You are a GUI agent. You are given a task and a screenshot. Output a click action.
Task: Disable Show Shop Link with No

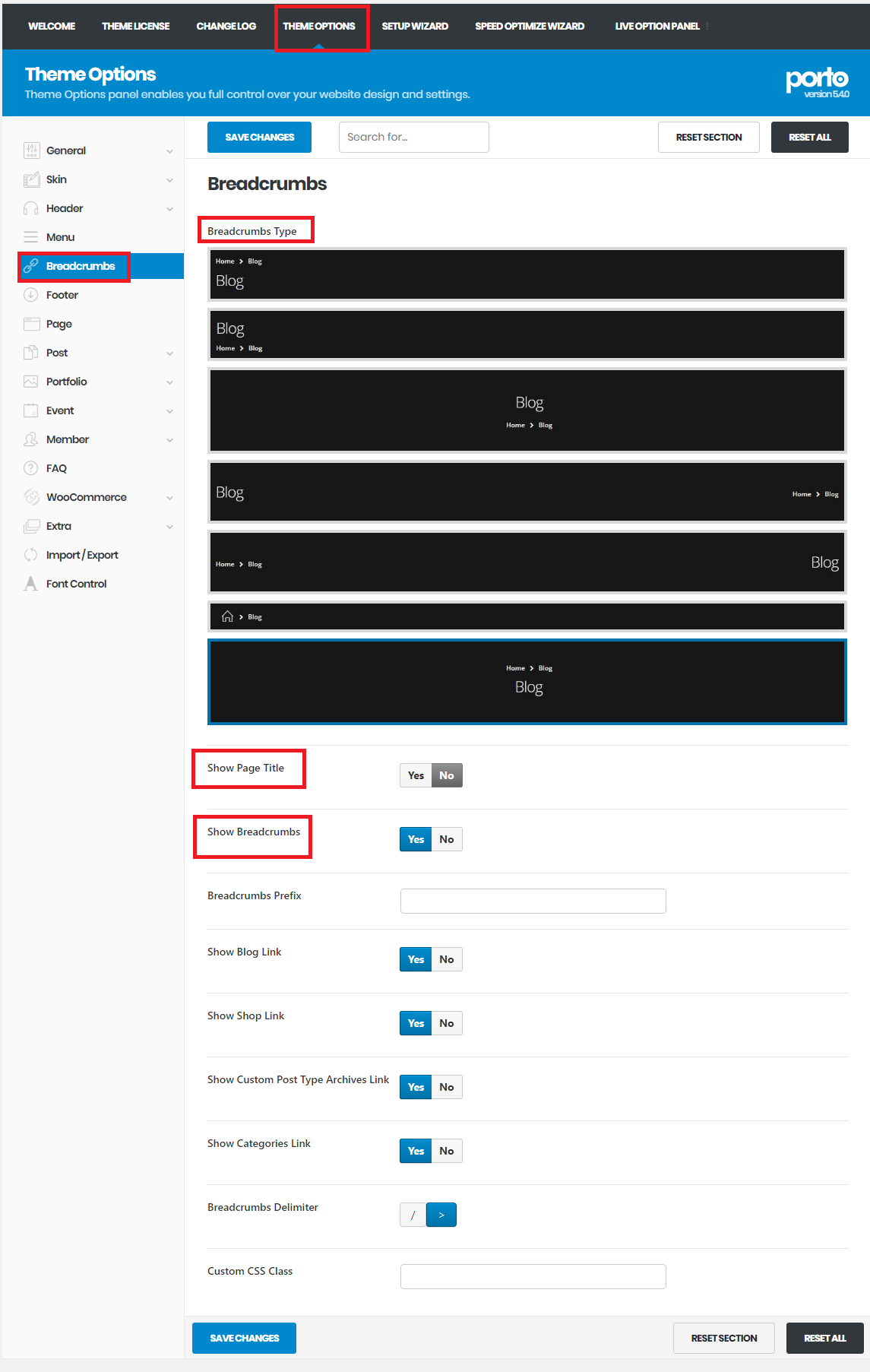point(447,1023)
